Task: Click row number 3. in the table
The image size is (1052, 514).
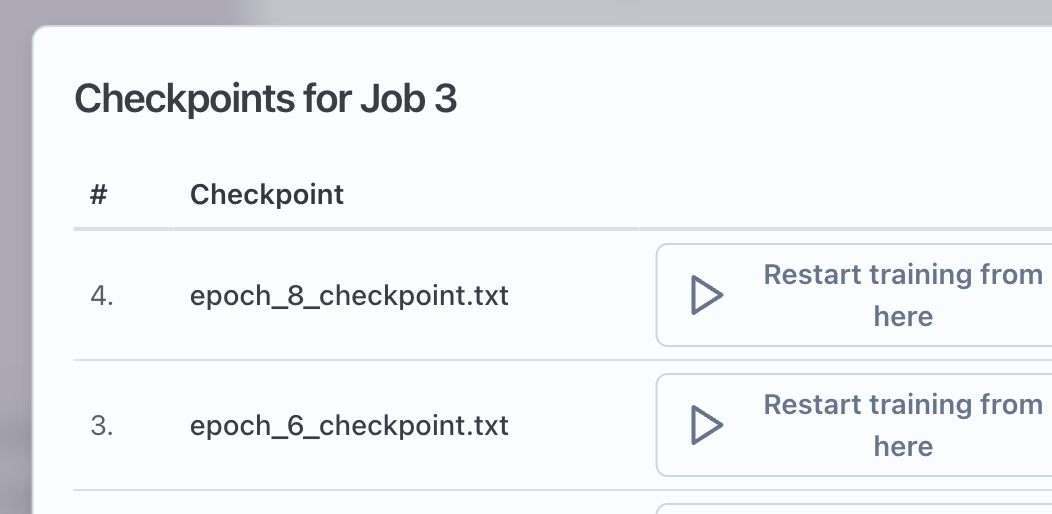Action: click(x=101, y=426)
